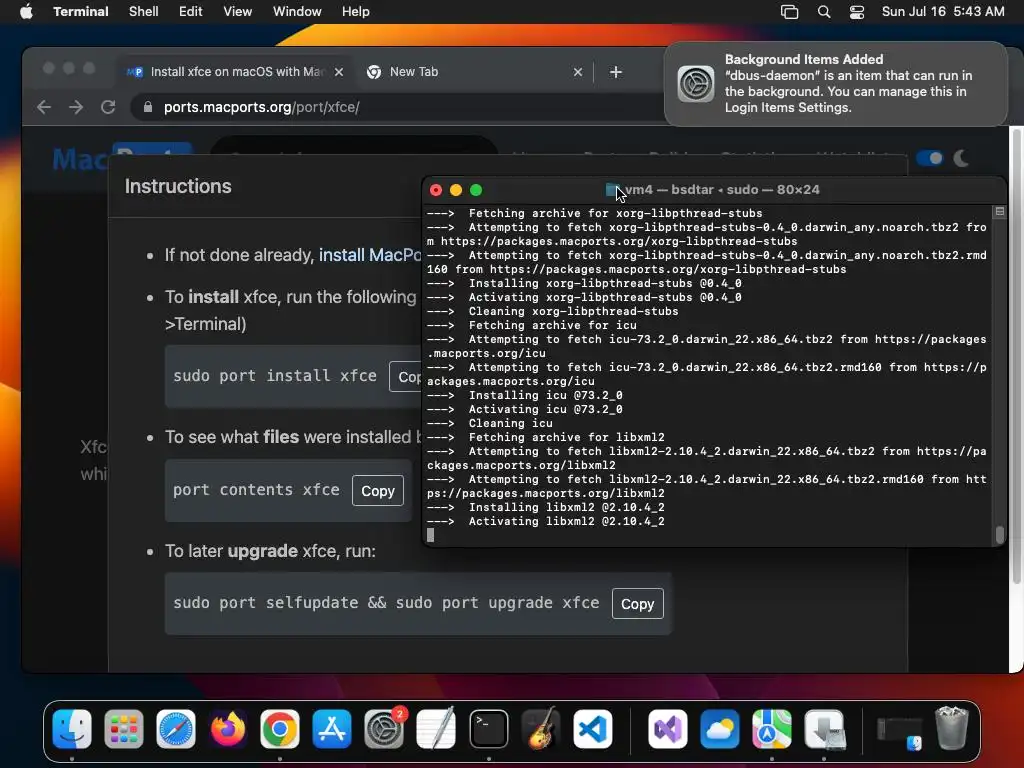
Task: Open Spotlight search in menu bar
Action: [x=824, y=12]
